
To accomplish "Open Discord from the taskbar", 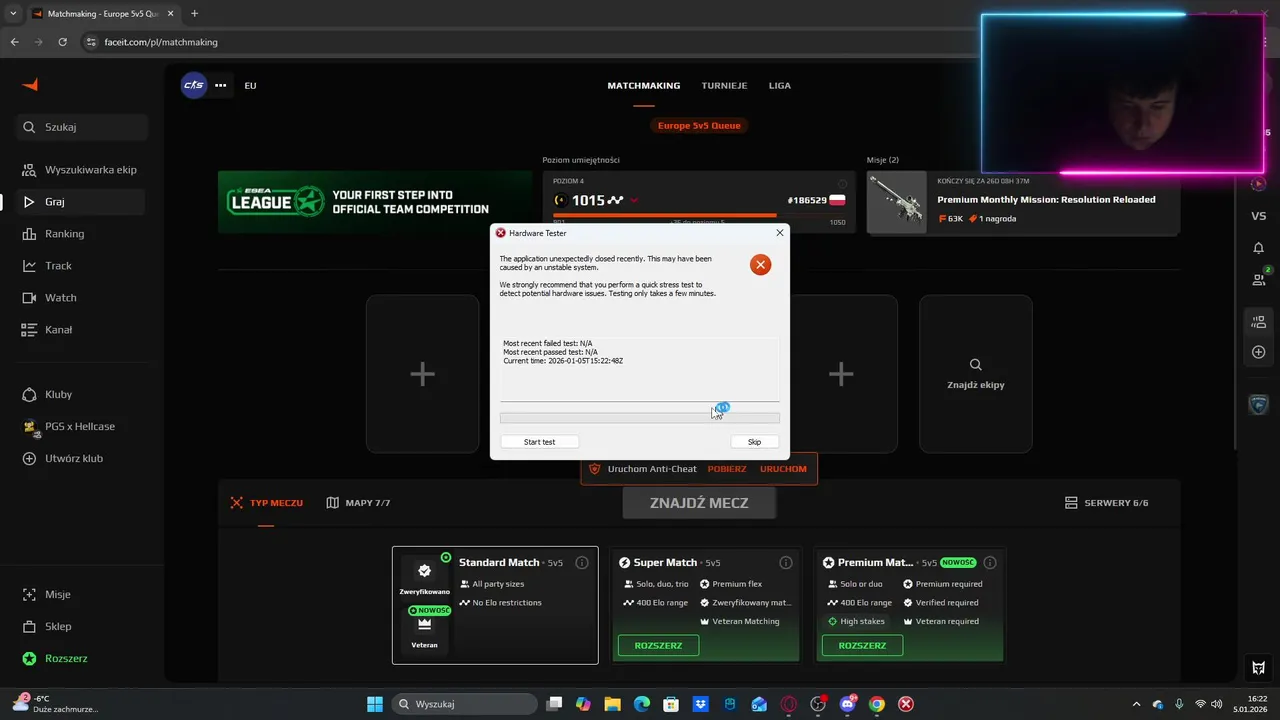I will pos(848,704).
